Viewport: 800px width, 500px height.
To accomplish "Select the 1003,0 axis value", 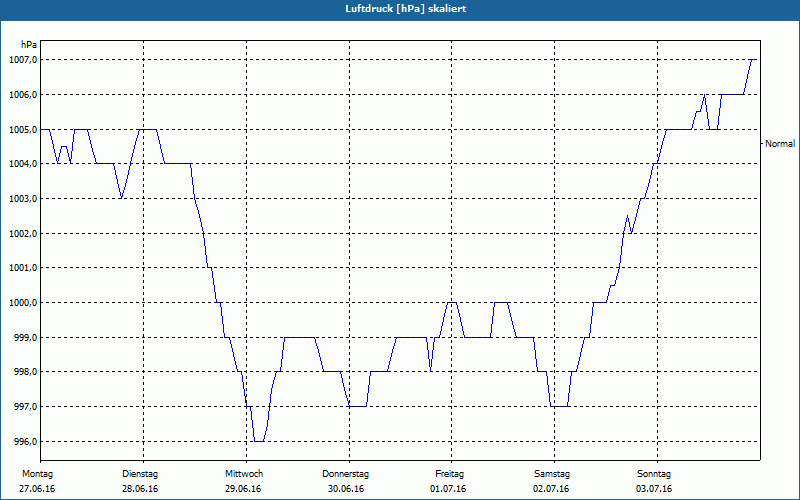I will 23,198.
